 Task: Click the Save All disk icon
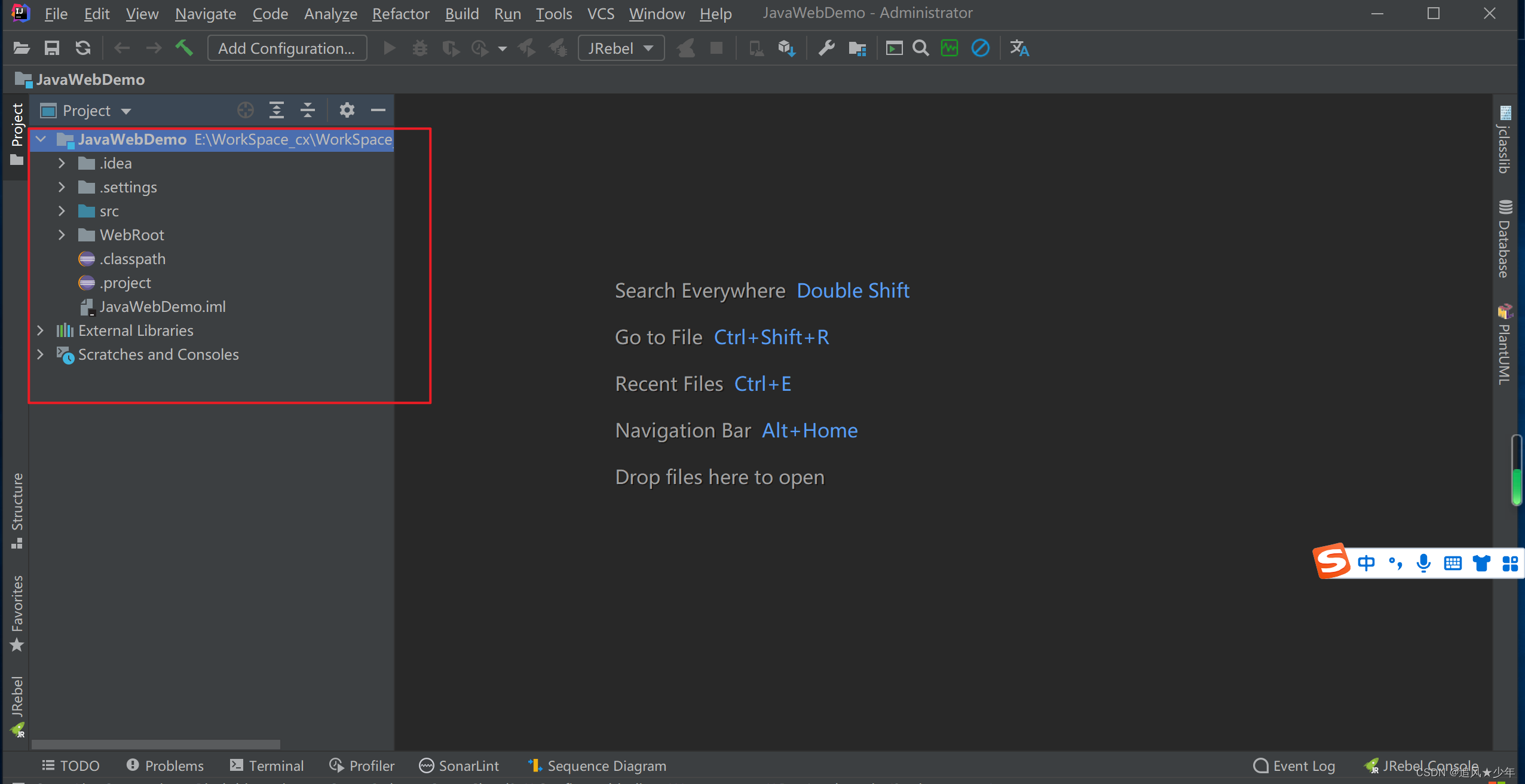point(52,48)
